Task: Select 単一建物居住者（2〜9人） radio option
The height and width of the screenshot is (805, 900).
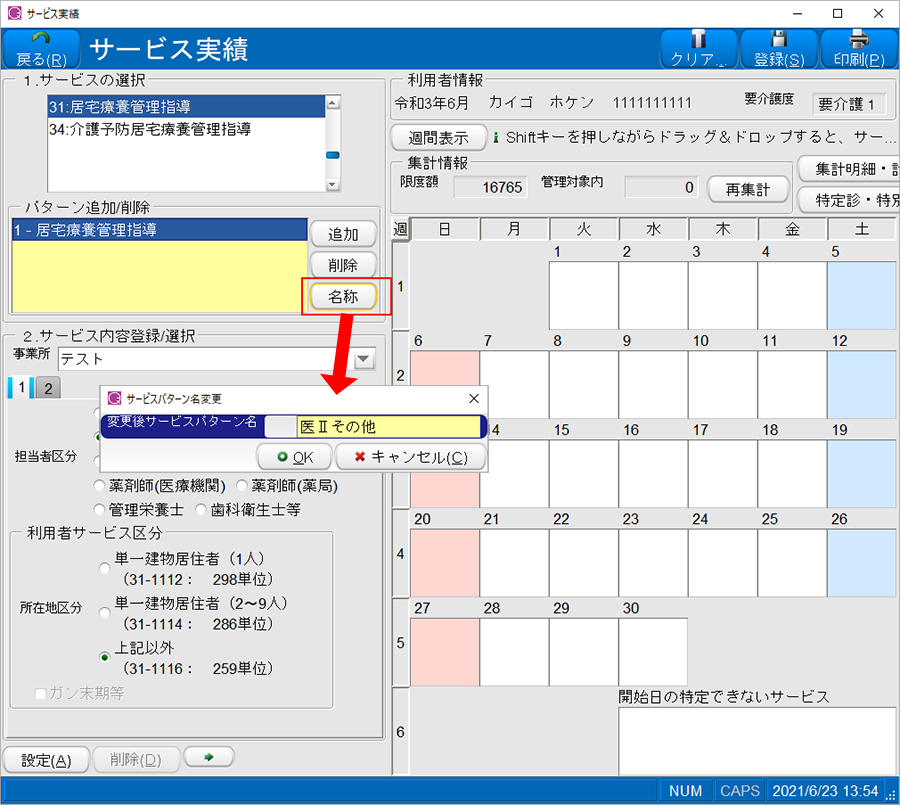Action: [x=104, y=613]
